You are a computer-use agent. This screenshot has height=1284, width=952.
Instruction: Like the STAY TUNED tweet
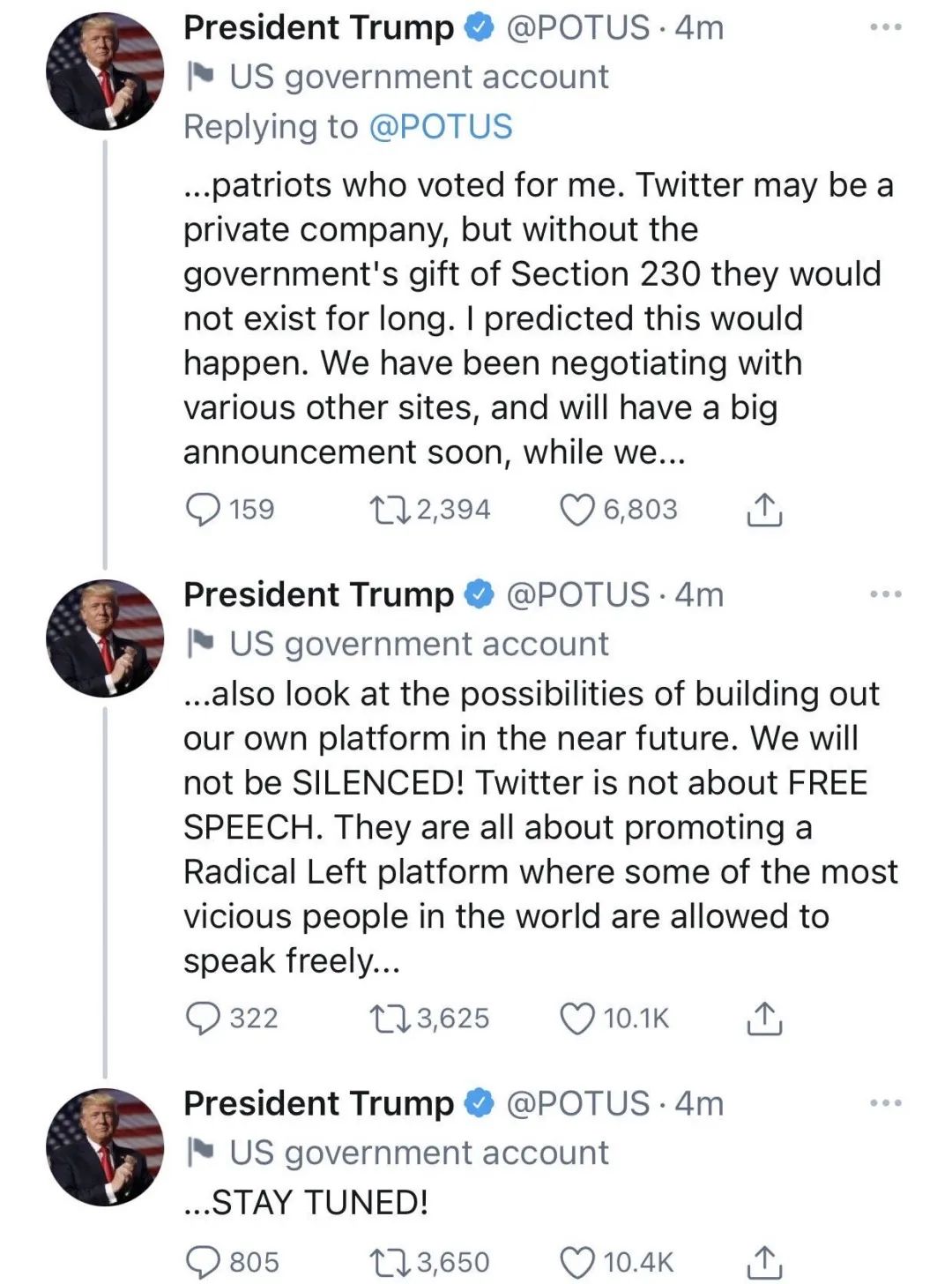pyautogui.click(x=577, y=1262)
